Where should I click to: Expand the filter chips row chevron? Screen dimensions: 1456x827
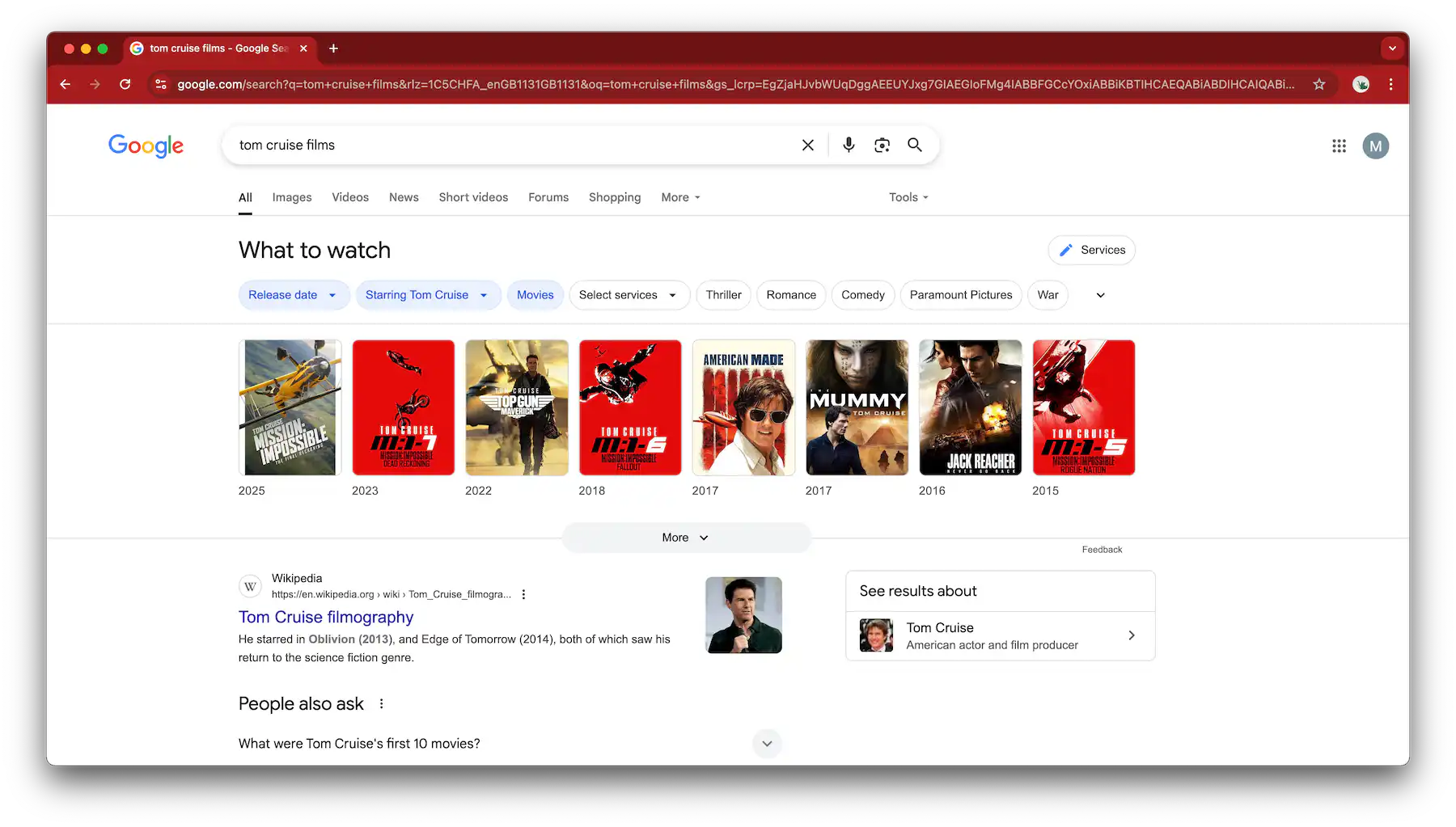coord(1100,295)
